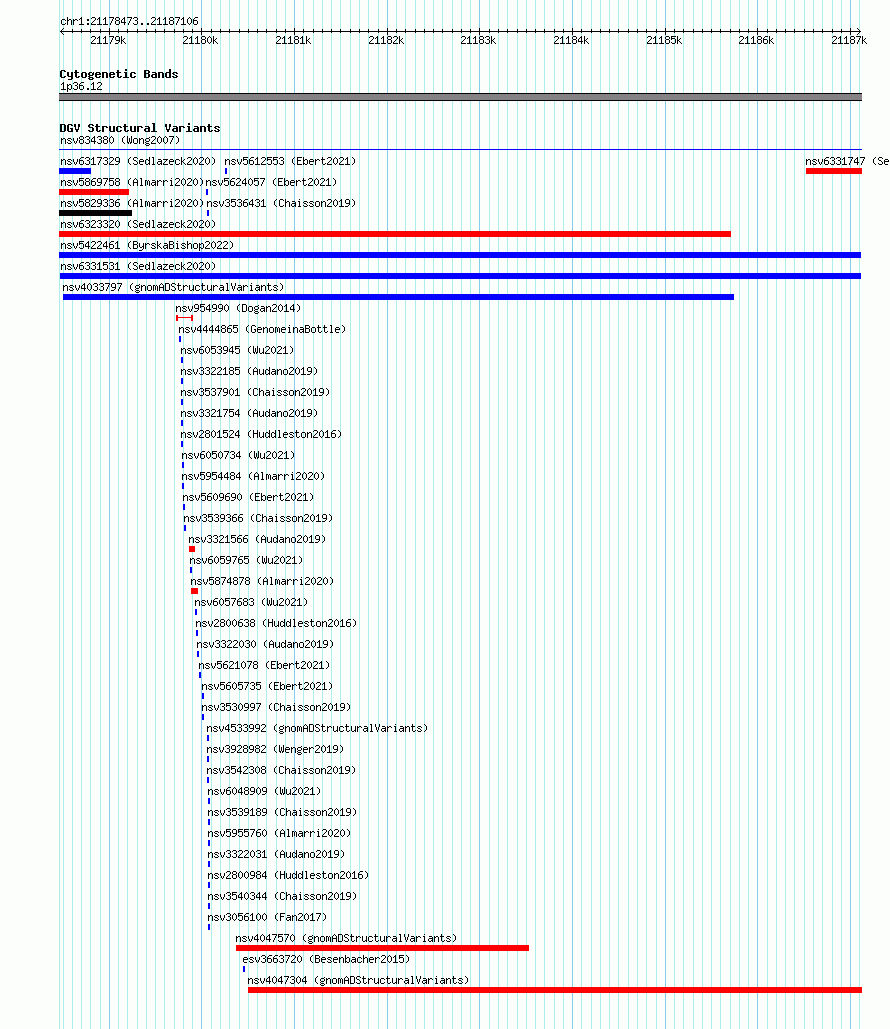This screenshot has height=1029, width=890.
Task: Select the nsv3056100 (Fan2017) label
Action: point(267,917)
